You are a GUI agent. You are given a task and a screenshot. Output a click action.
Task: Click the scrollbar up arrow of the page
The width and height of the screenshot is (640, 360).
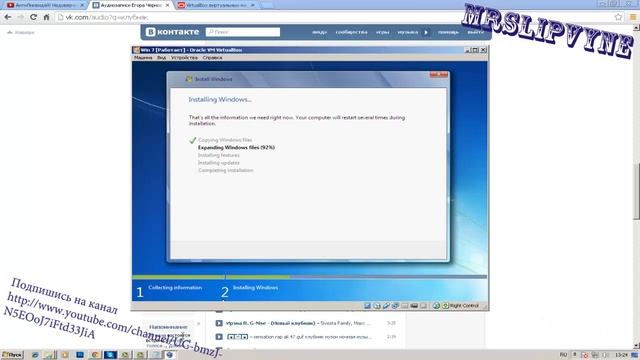[636, 27]
